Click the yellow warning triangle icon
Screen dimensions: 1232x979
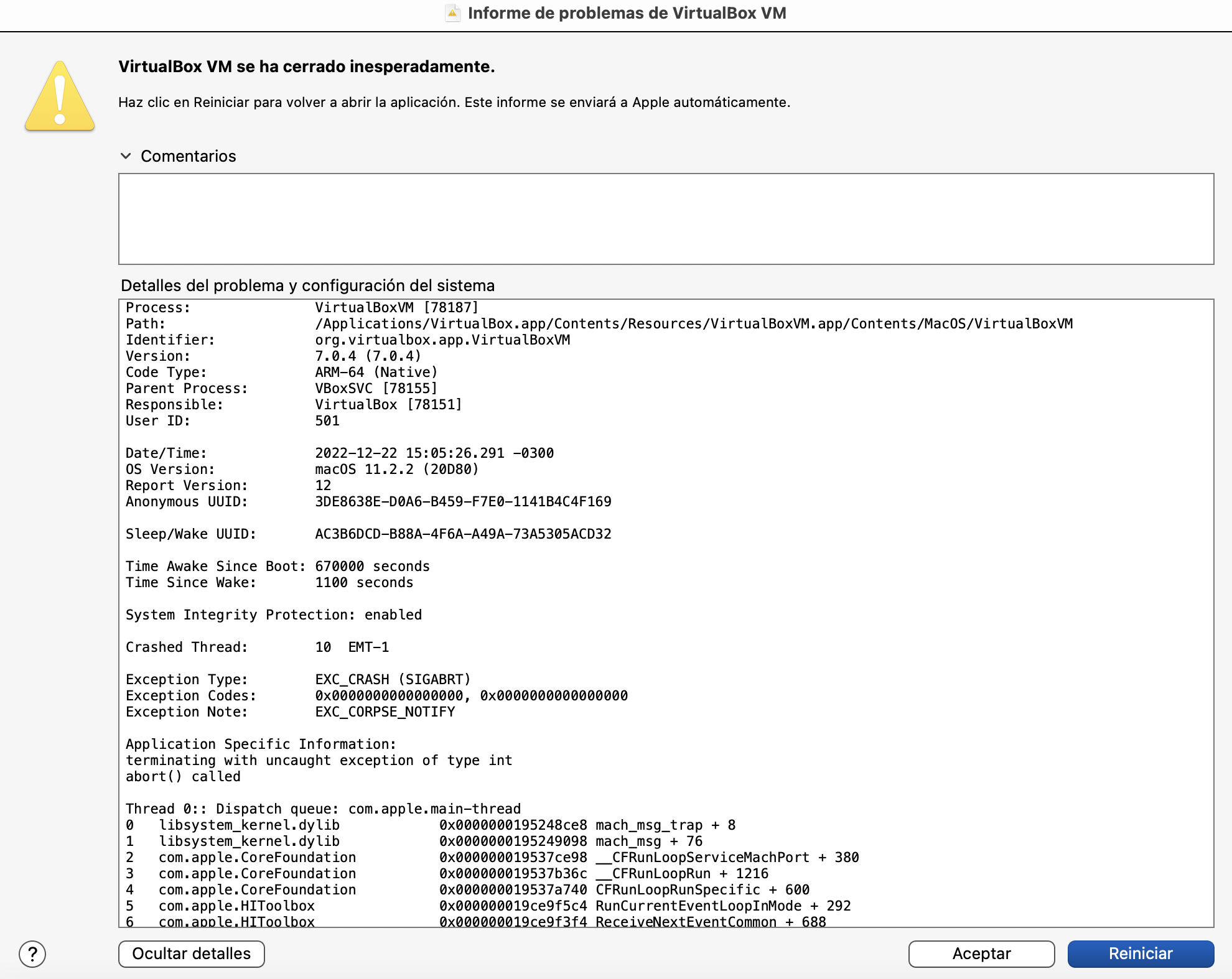pyautogui.click(x=60, y=97)
